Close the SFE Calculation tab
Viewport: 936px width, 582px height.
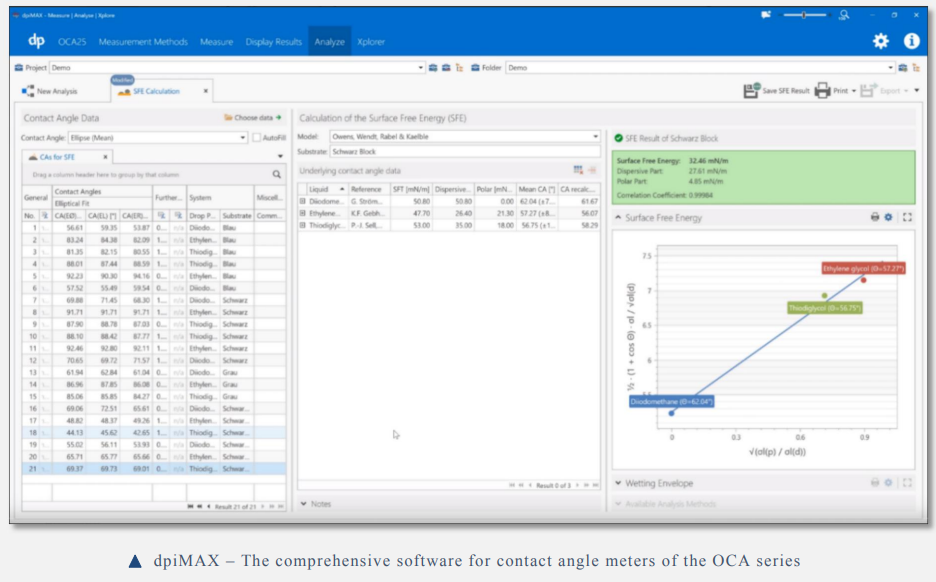coord(205,91)
